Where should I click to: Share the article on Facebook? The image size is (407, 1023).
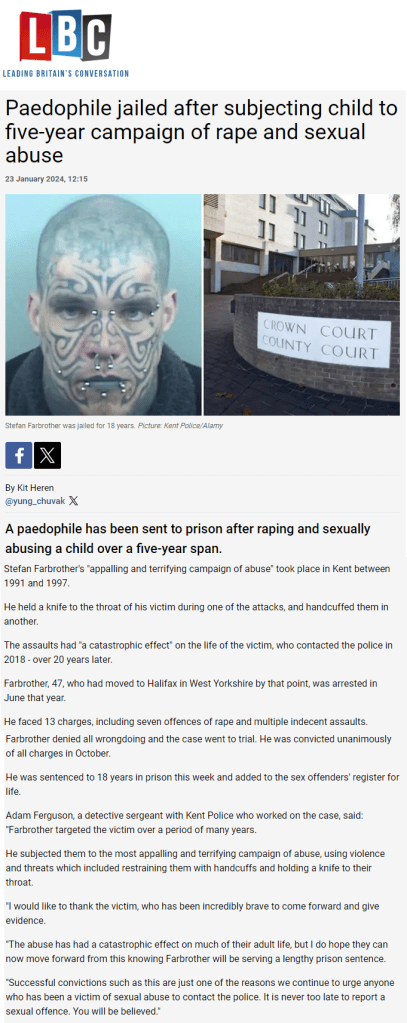(x=18, y=455)
